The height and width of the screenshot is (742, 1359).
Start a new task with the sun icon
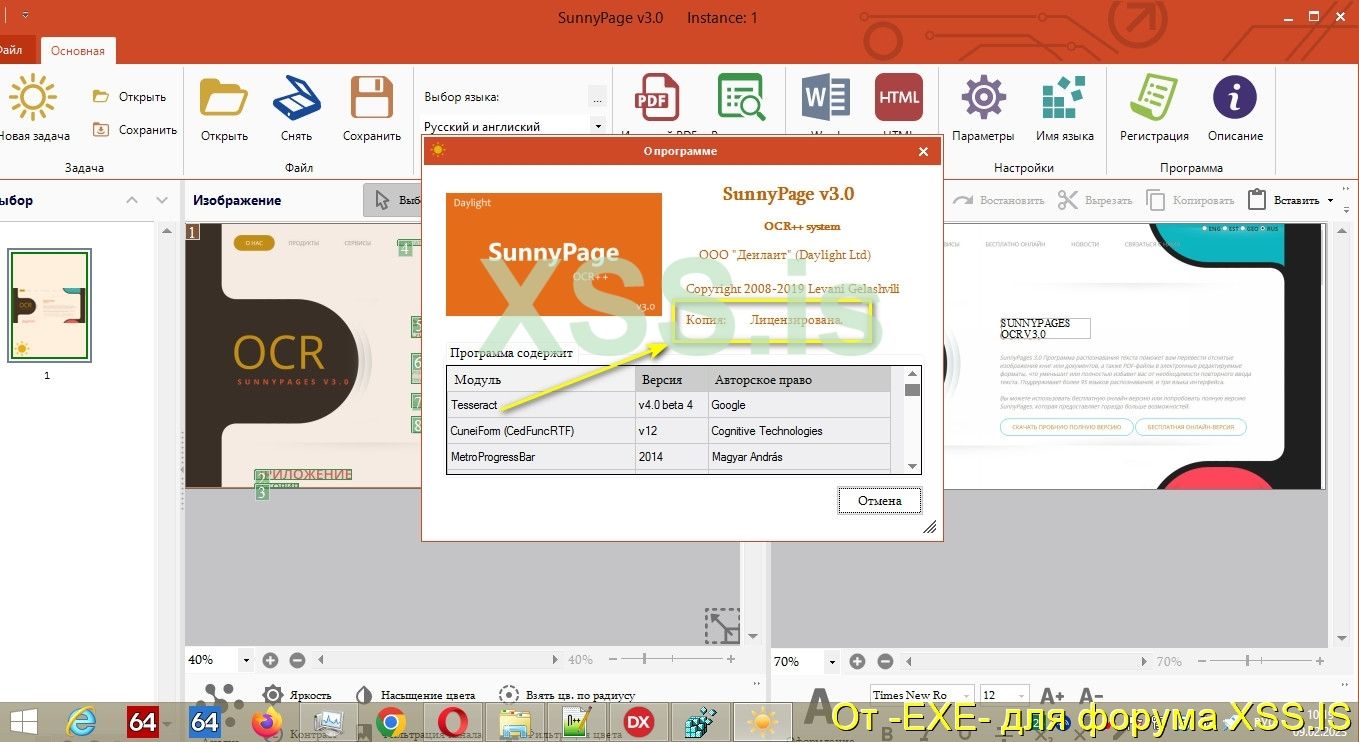33,98
